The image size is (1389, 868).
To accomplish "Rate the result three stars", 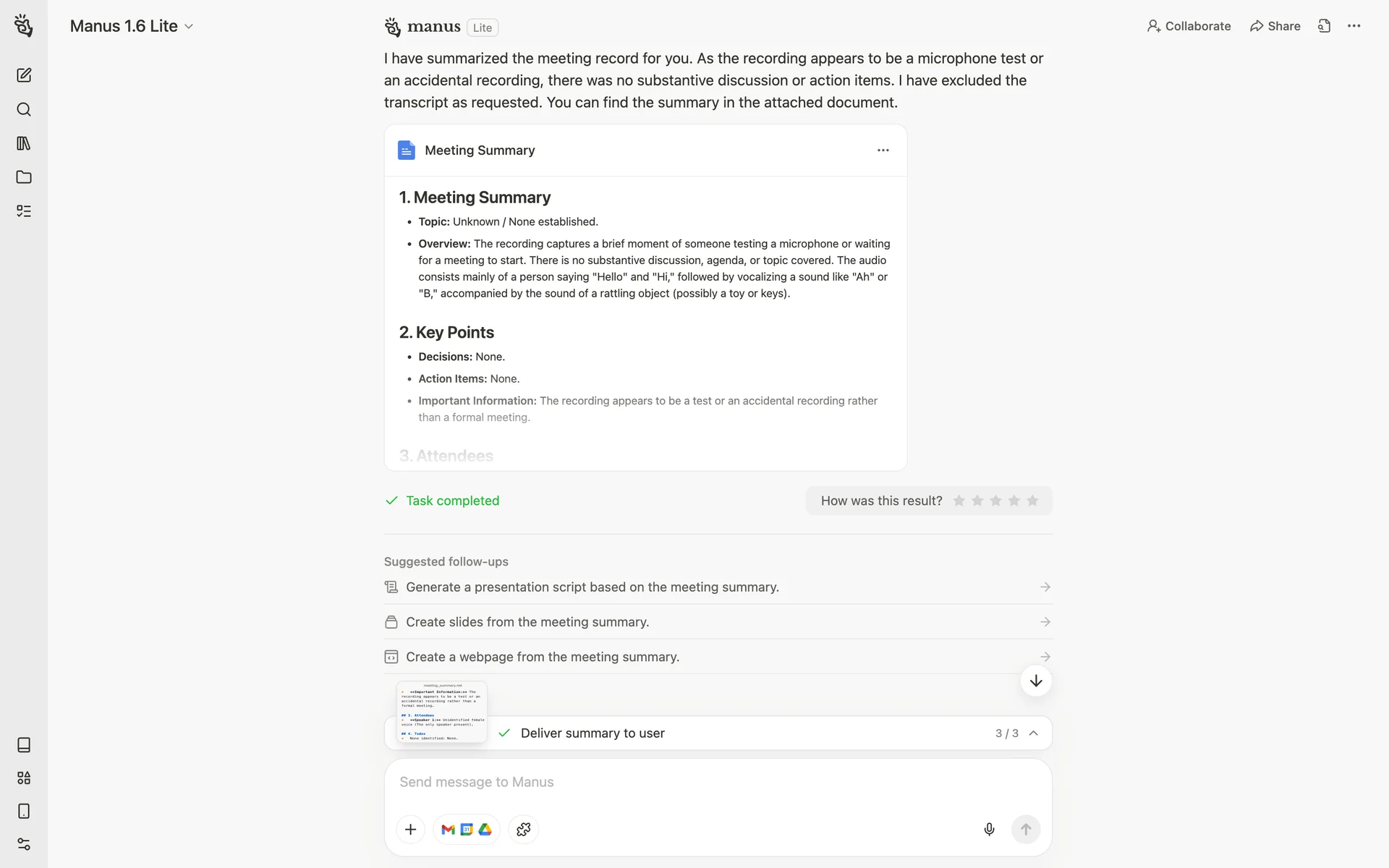I will pos(995,501).
